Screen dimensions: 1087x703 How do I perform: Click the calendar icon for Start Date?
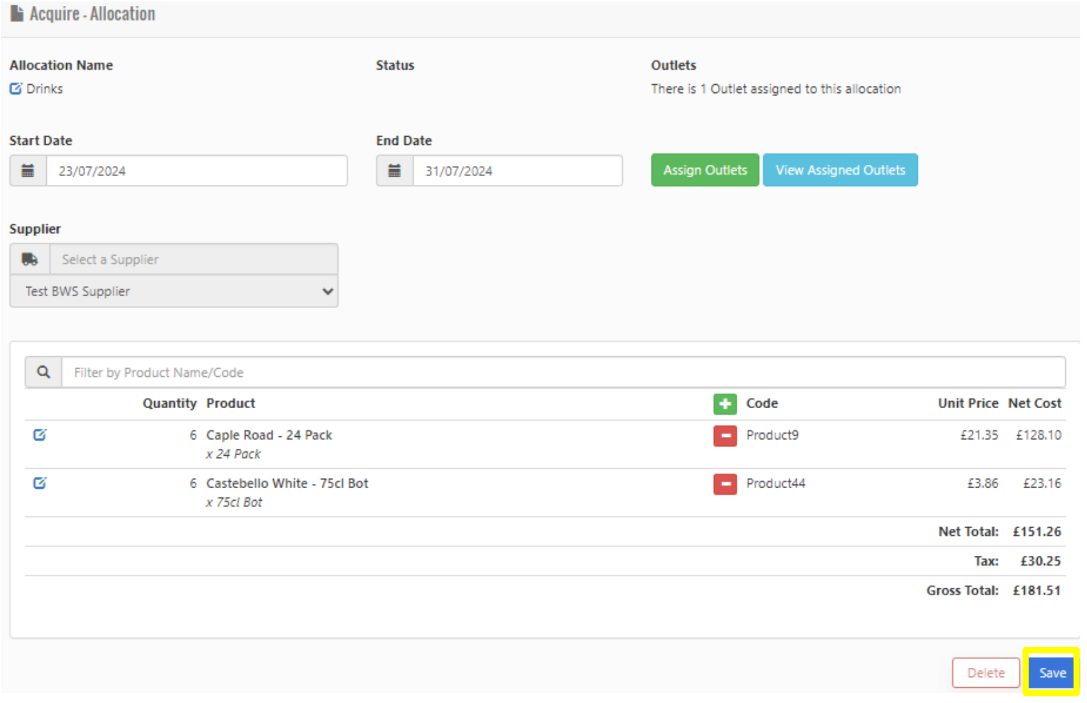pos(28,171)
